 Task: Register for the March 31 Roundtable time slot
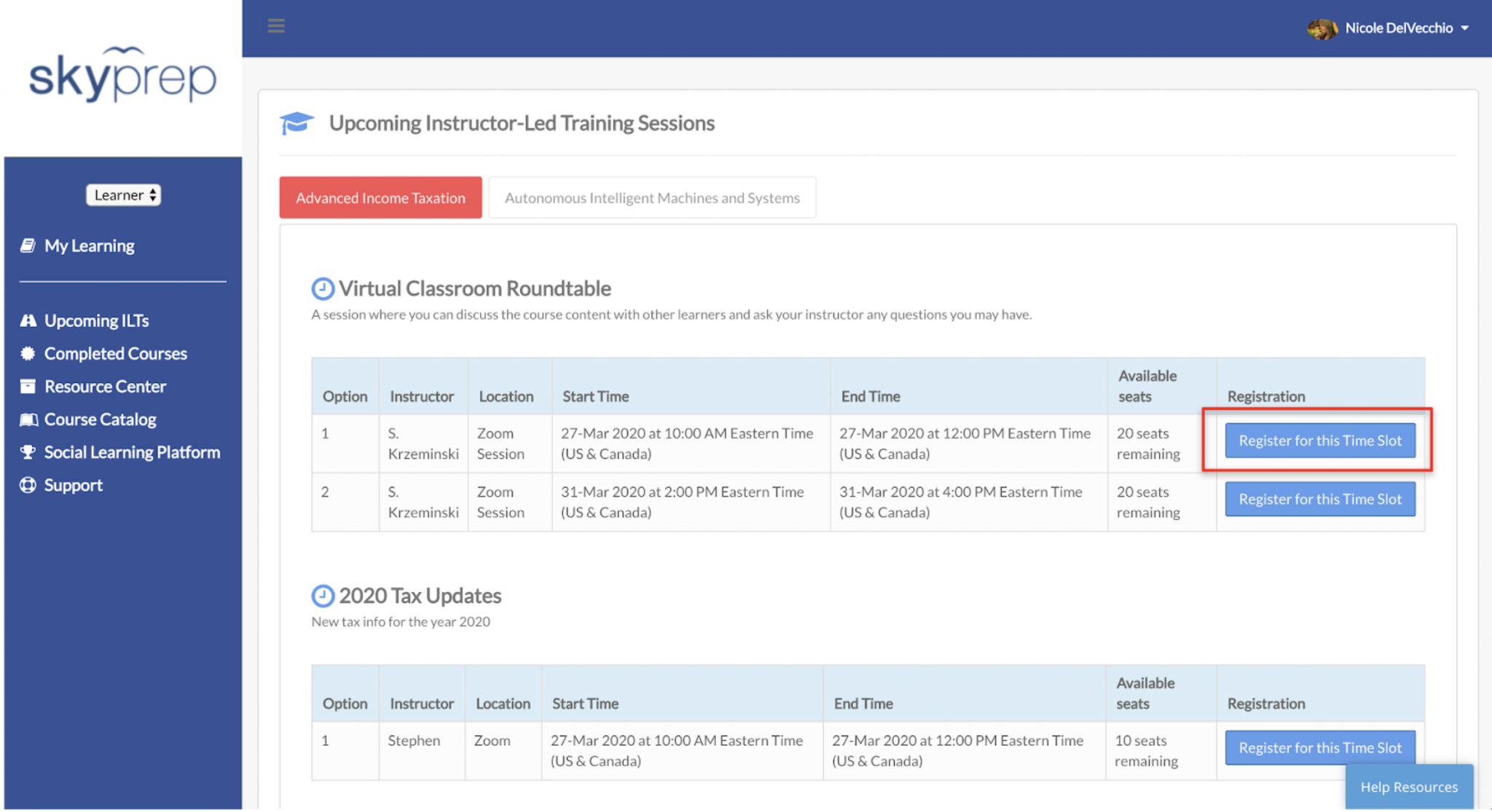click(x=1319, y=499)
